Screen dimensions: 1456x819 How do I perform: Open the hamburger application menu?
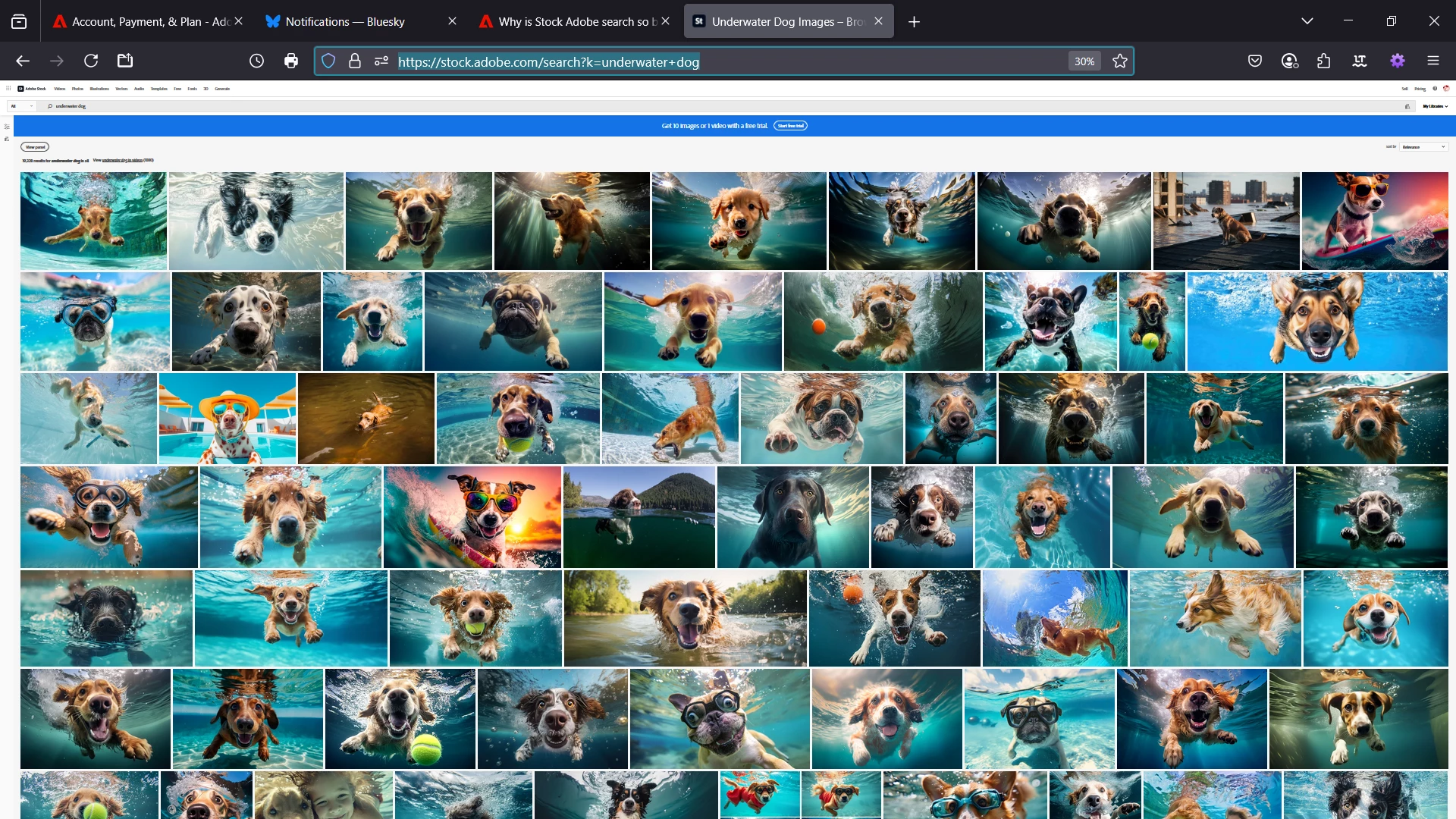(x=1433, y=61)
